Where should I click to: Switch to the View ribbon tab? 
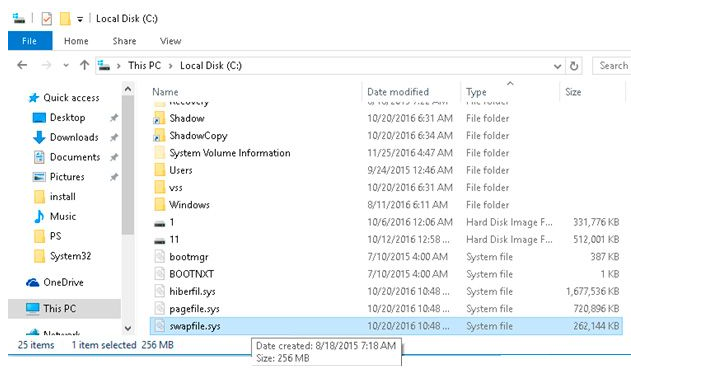[x=170, y=41]
